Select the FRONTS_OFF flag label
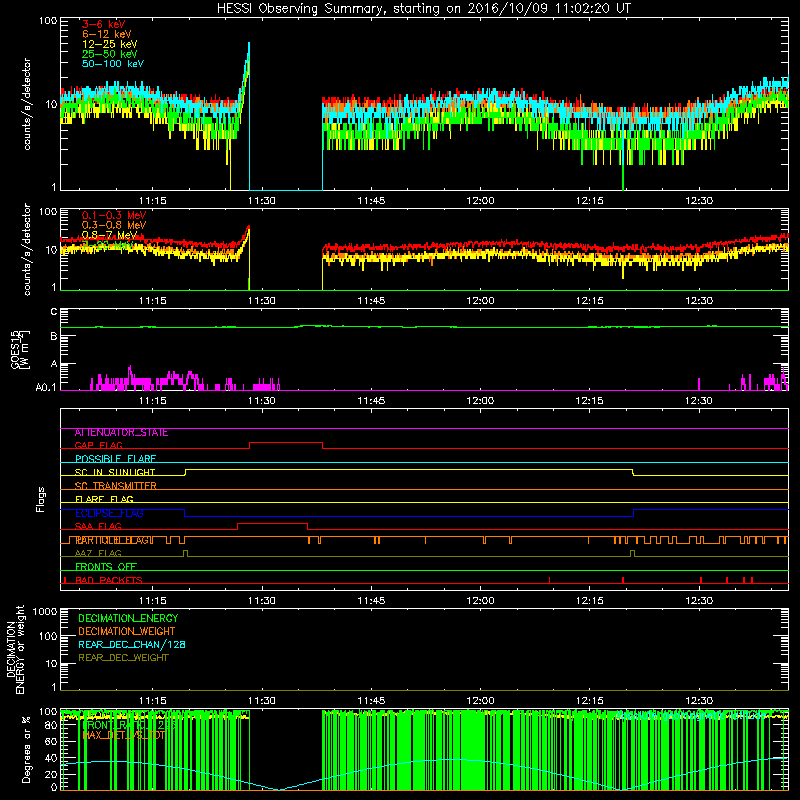This screenshot has height=800, width=800. (106, 567)
